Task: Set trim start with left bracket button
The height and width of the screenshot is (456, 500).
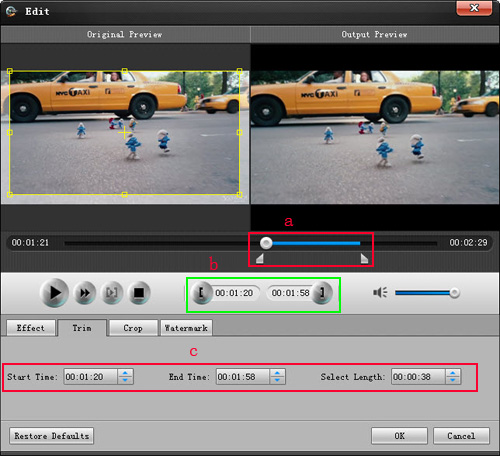Action: (201, 293)
